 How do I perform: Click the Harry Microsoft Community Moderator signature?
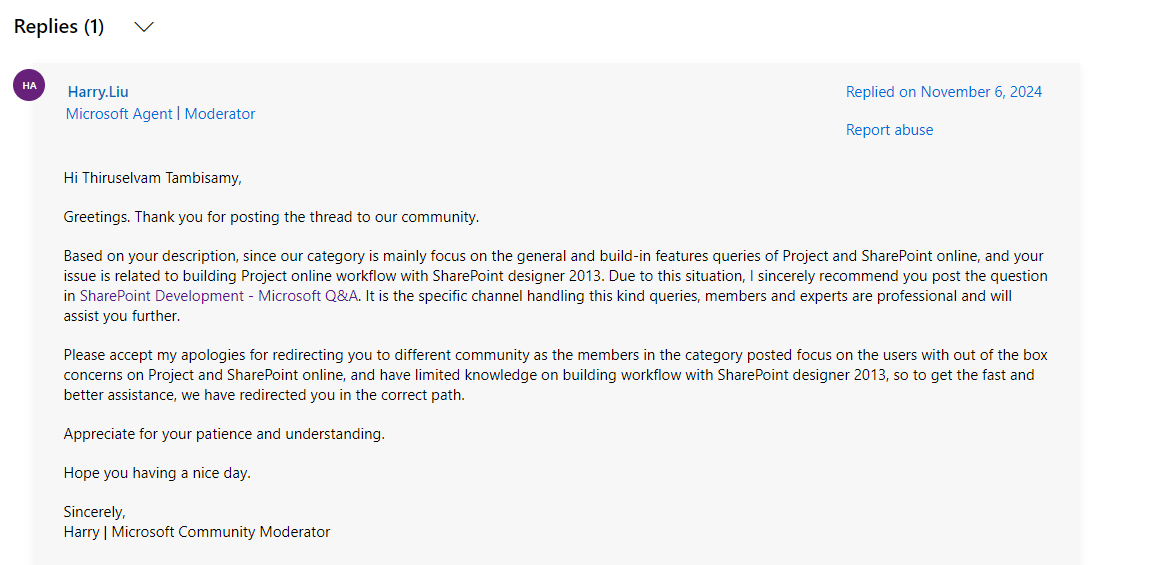click(x=197, y=532)
